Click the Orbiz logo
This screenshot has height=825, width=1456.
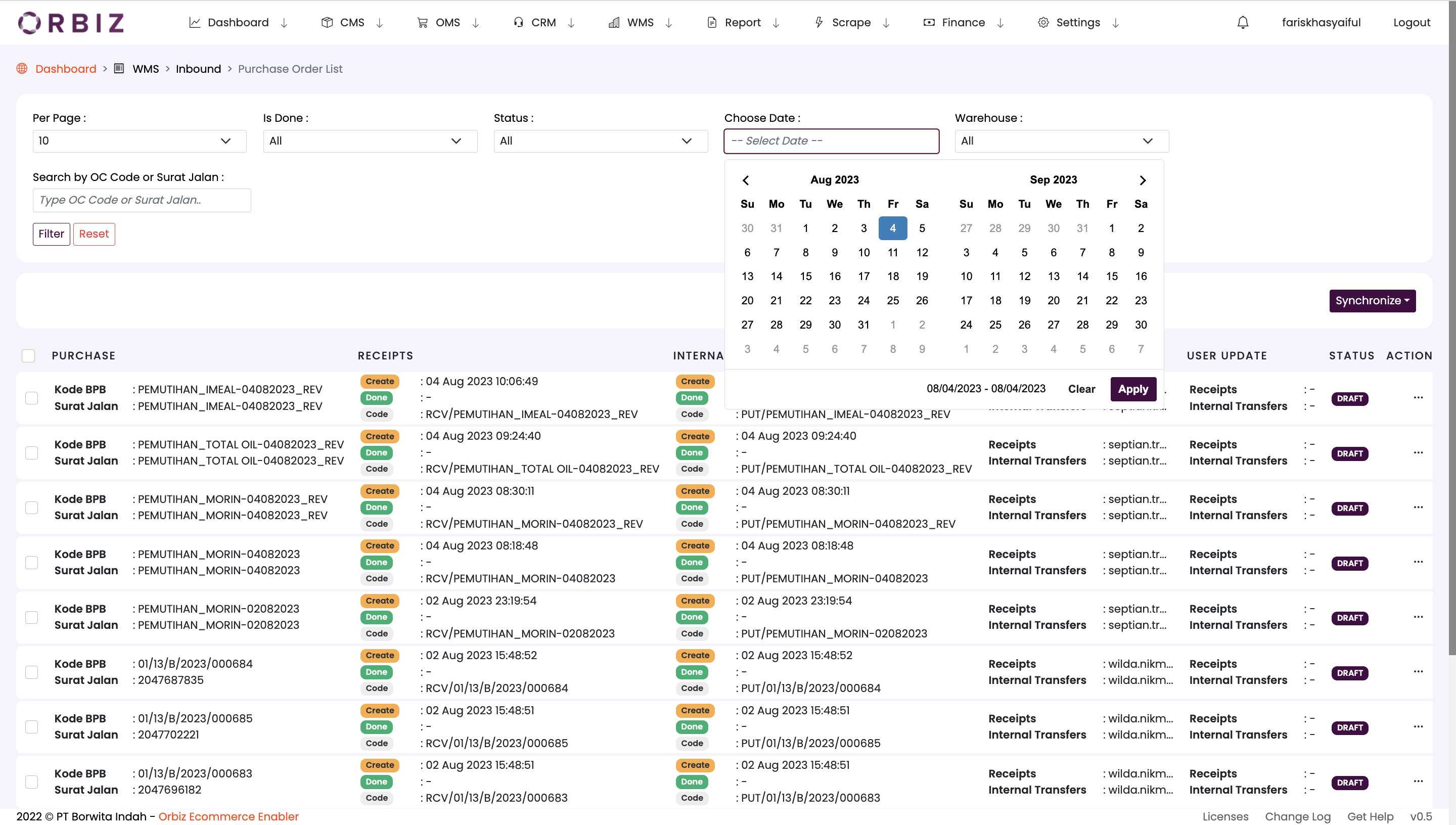tap(71, 23)
